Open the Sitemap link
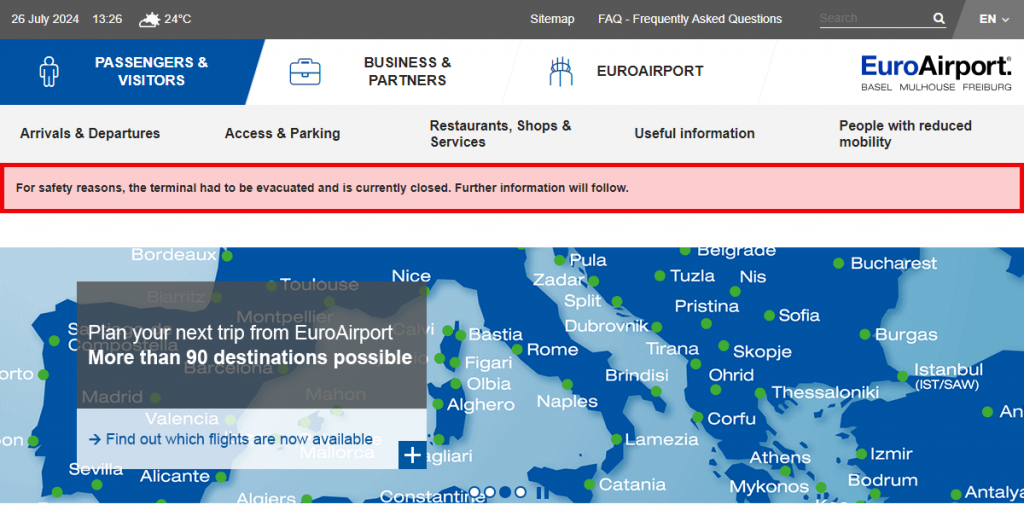The height and width of the screenshot is (516, 1024). pyautogui.click(x=552, y=19)
